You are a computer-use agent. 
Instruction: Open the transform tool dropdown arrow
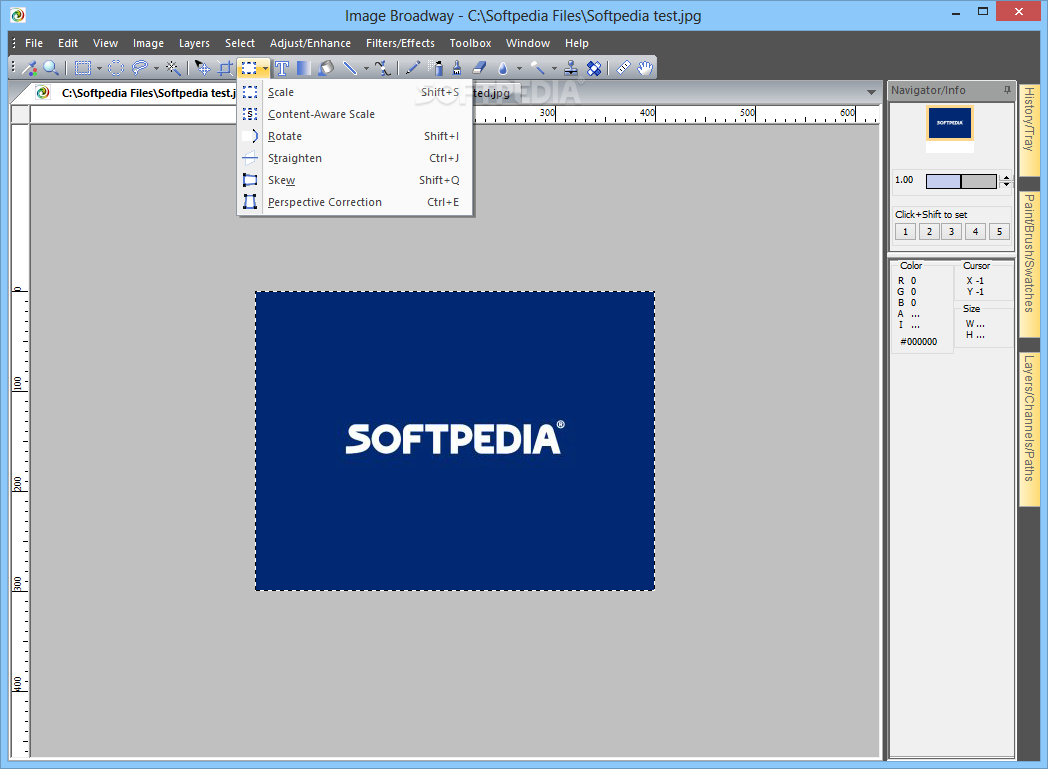point(265,68)
